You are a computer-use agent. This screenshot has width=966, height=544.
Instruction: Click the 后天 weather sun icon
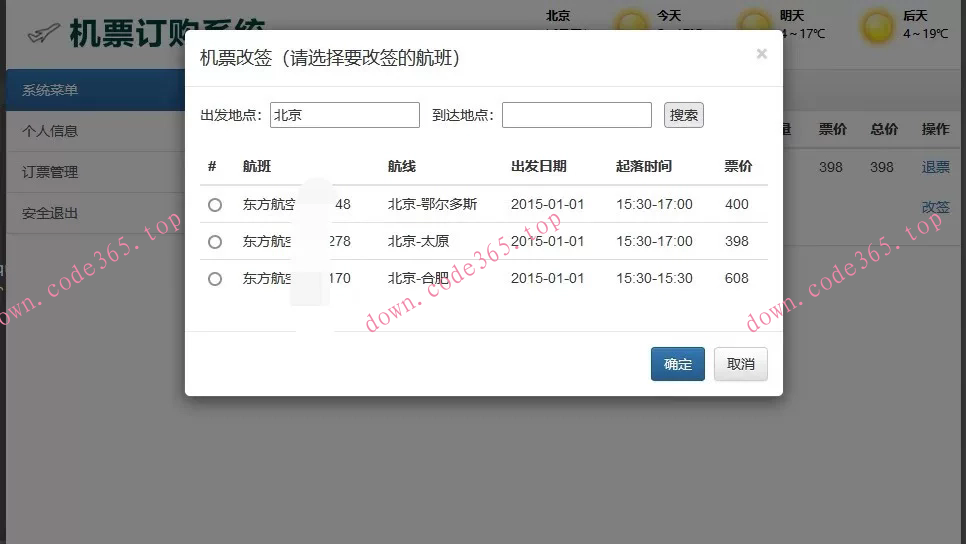877,26
